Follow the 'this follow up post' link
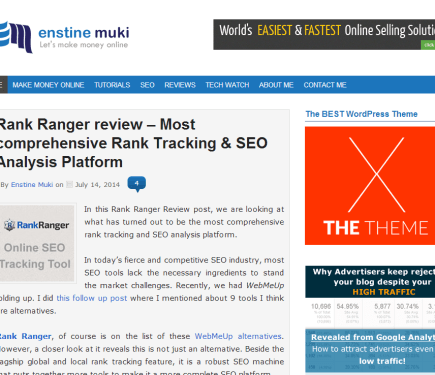 92,298
